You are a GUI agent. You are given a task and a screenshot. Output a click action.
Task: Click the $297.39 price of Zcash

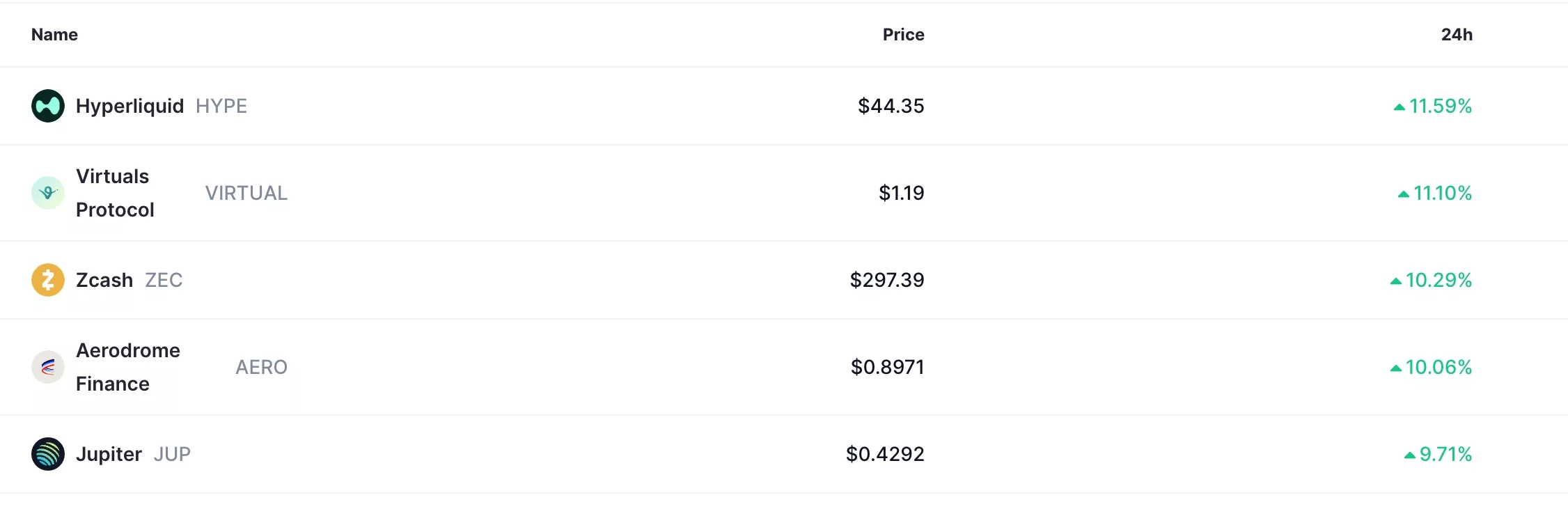pyautogui.click(x=886, y=280)
